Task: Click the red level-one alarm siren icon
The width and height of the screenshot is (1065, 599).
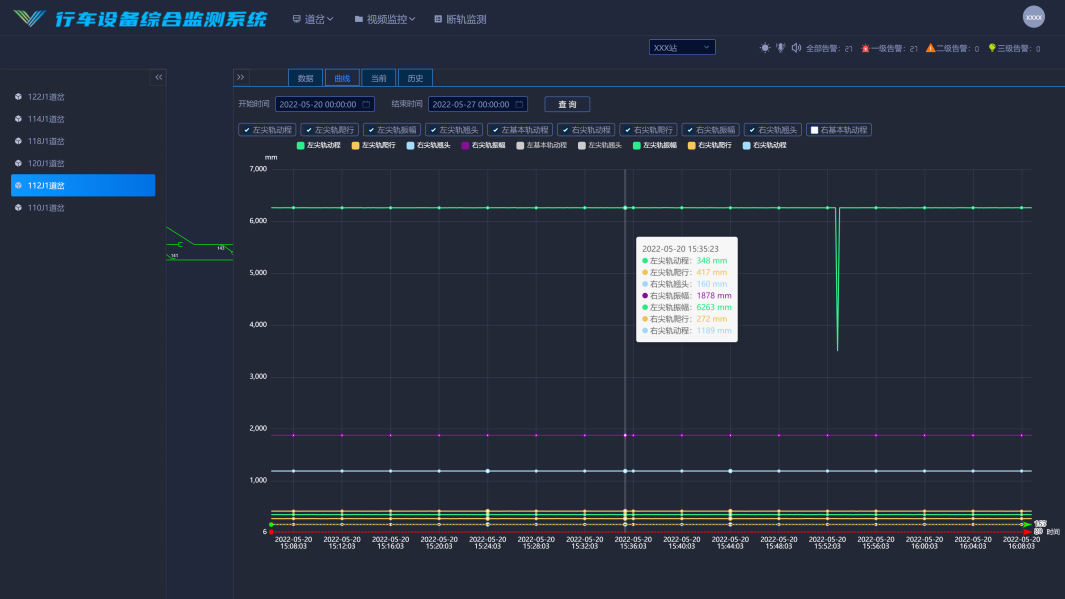Action: coord(865,48)
